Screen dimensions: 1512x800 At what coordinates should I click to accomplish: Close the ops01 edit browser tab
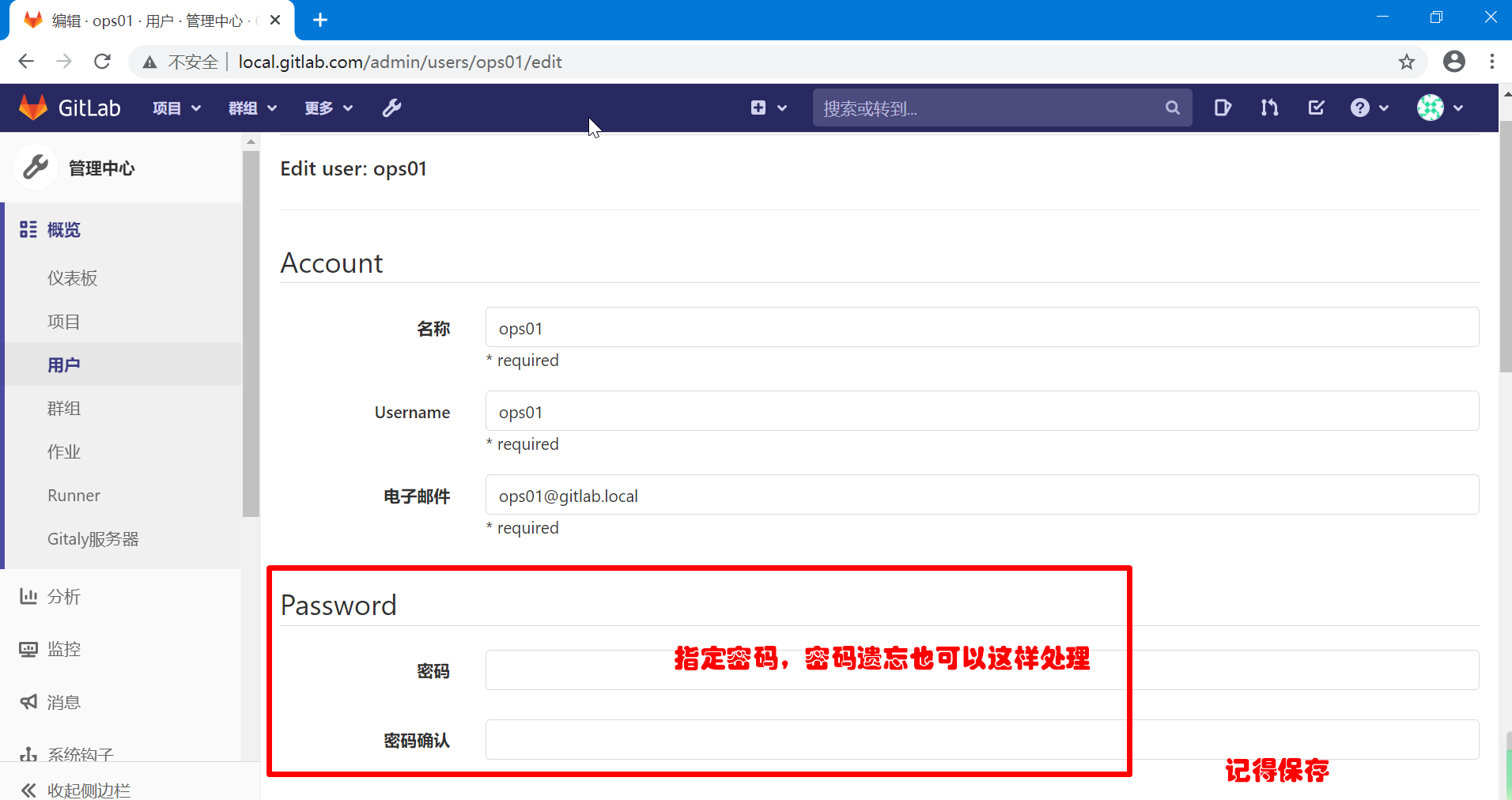(x=275, y=20)
